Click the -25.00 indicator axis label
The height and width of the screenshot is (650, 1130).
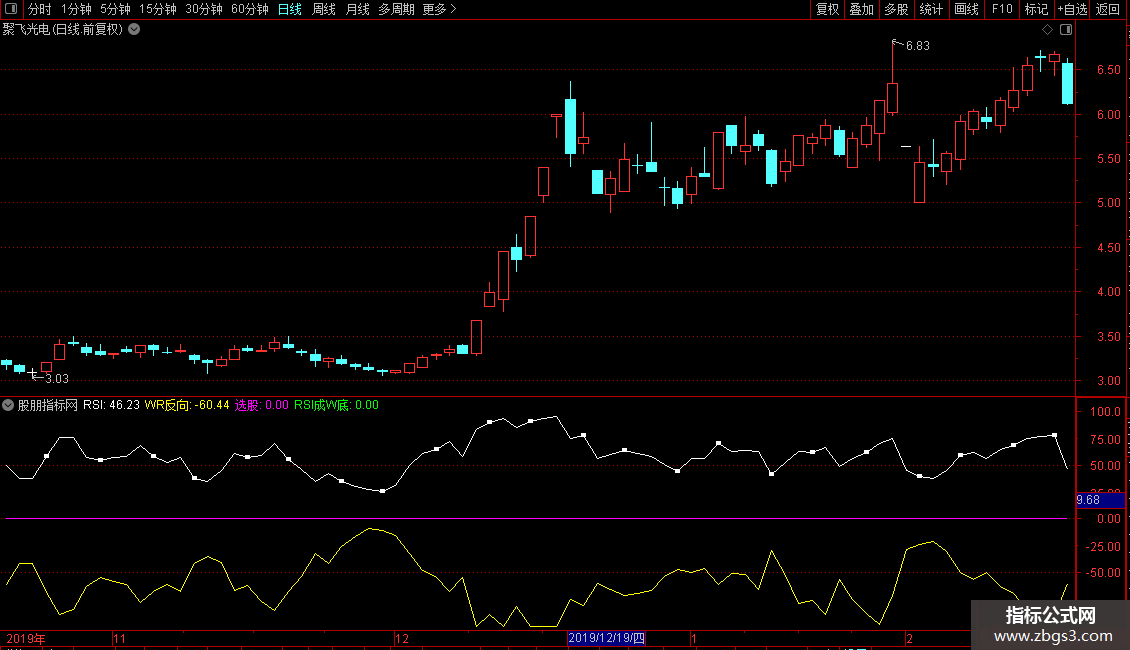(x=1103, y=547)
